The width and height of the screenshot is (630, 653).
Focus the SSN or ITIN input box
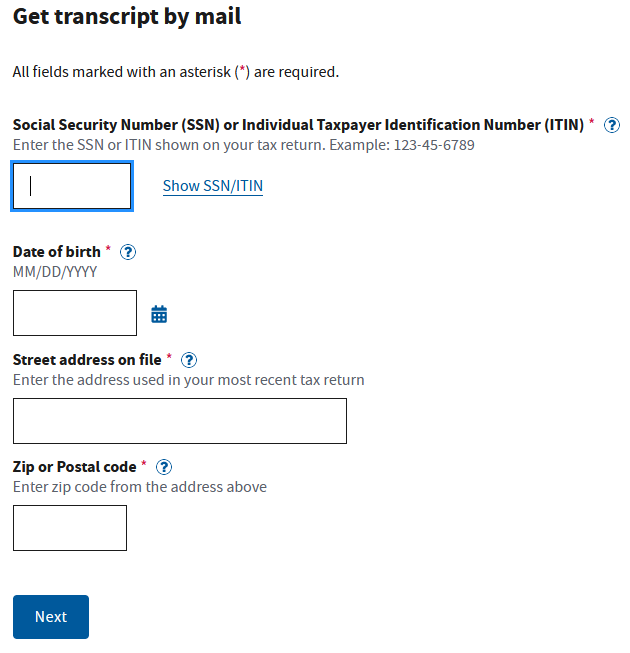[x=72, y=186]
